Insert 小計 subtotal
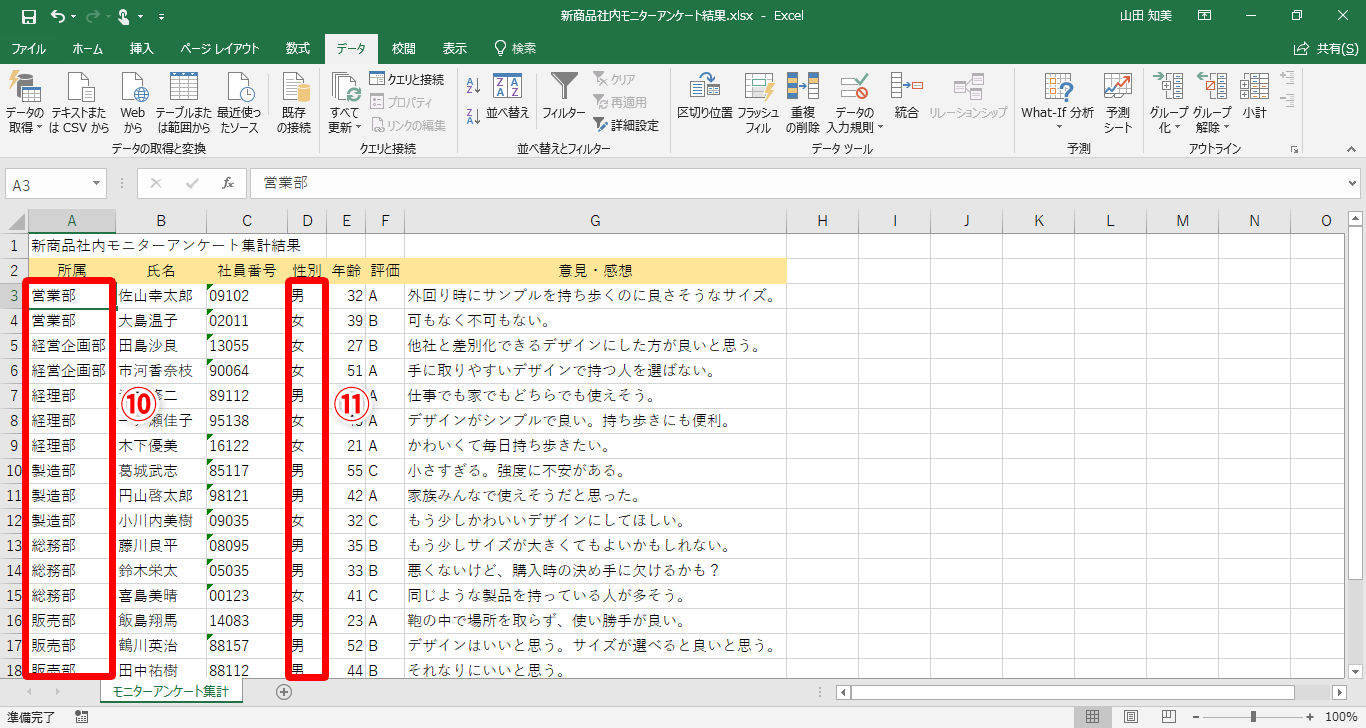The image size is (1366, 728). pos(1254,96)
